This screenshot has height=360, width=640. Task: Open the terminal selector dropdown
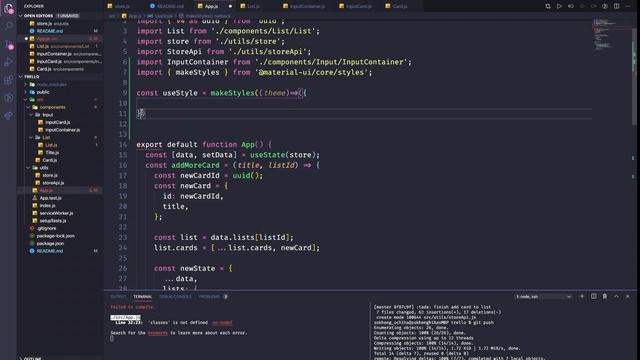pos(543,297)
